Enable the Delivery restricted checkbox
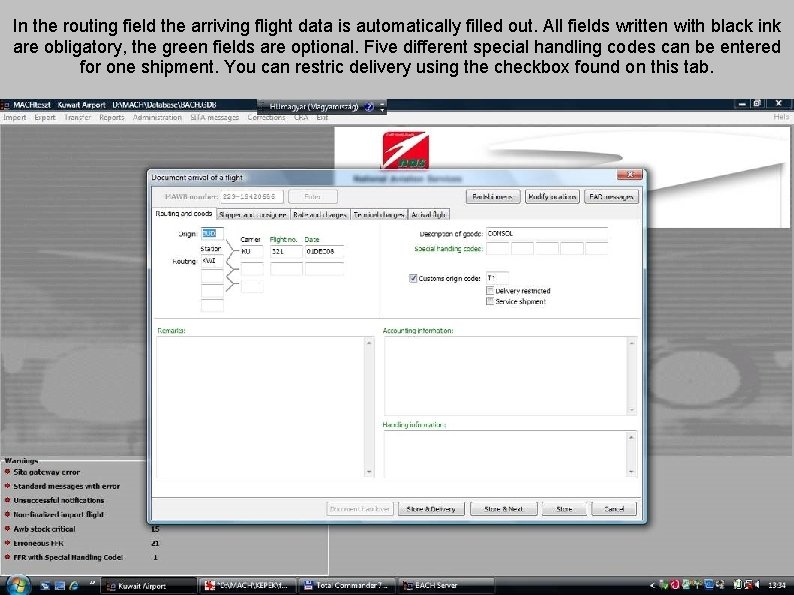Viewport: 794px width, 595px height. tap(490, 291)
